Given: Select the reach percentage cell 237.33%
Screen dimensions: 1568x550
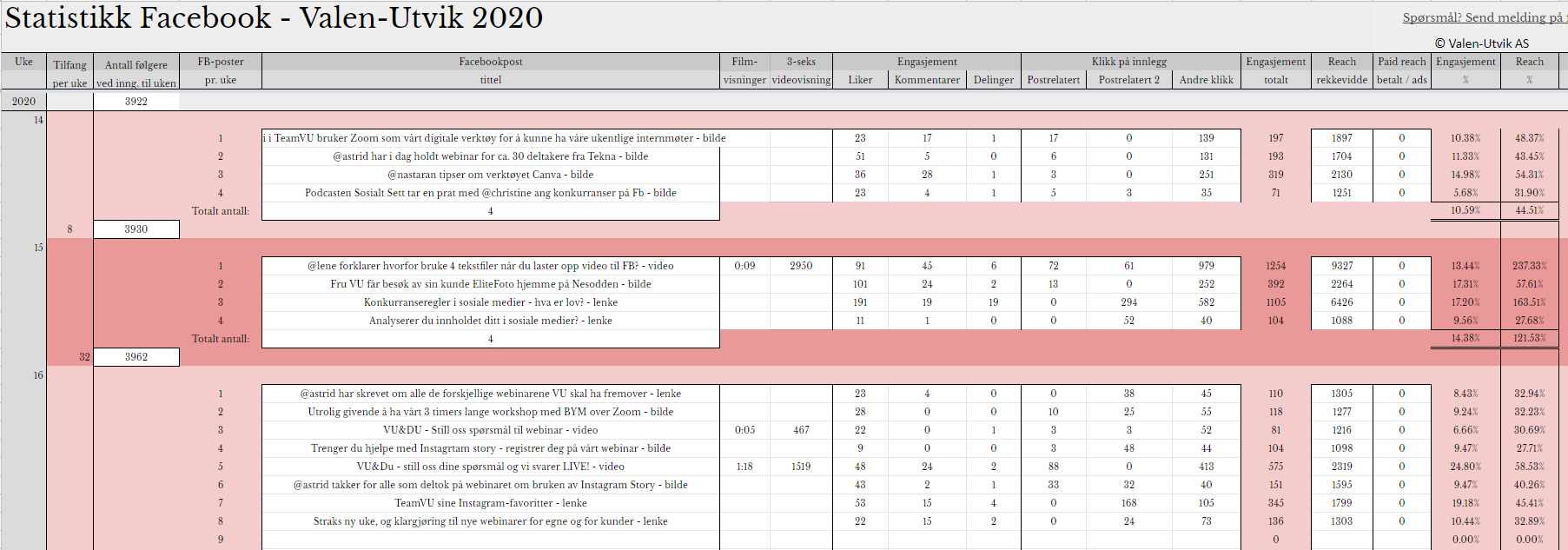Looking at the screenshot, I should pos(1529,266).
